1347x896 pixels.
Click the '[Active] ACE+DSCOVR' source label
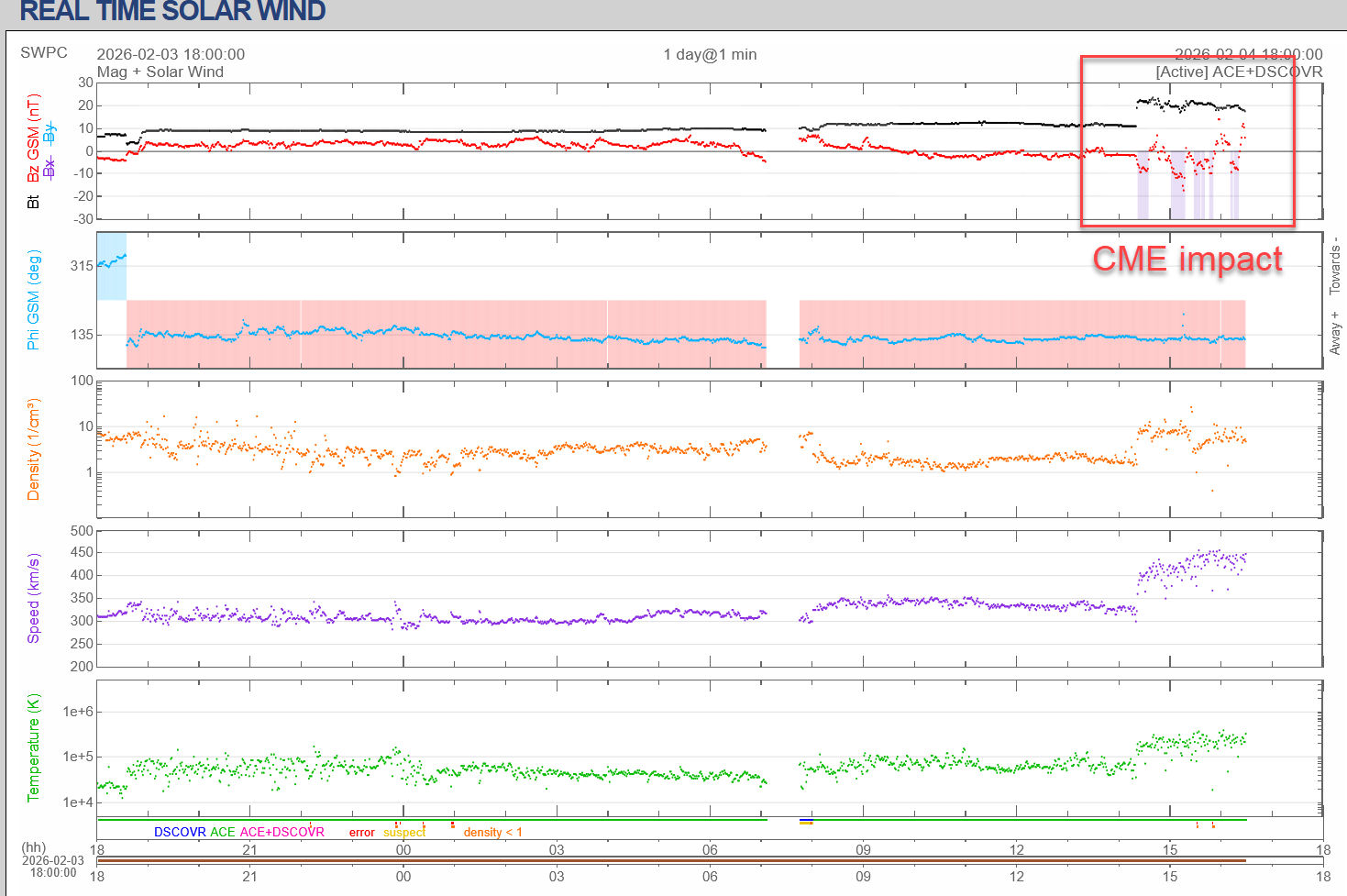click(1238, 72)
